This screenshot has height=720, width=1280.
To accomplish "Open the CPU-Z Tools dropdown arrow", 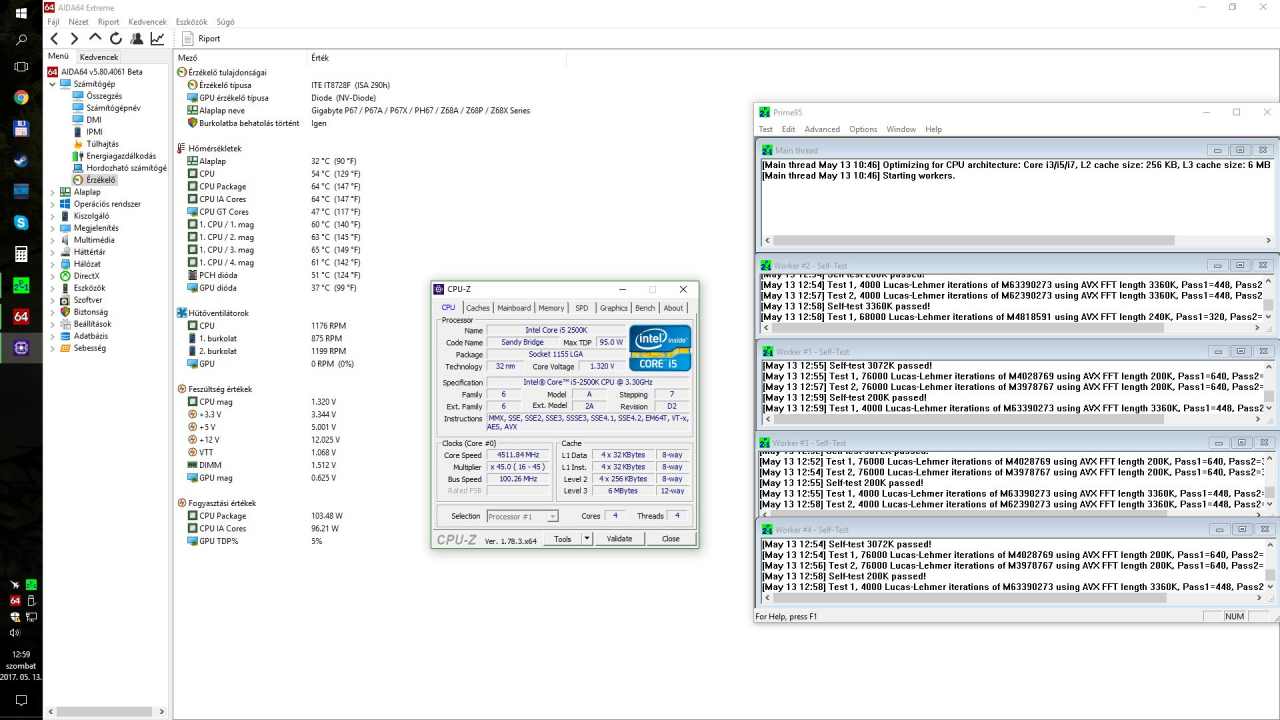I will [x=587, y=539].
